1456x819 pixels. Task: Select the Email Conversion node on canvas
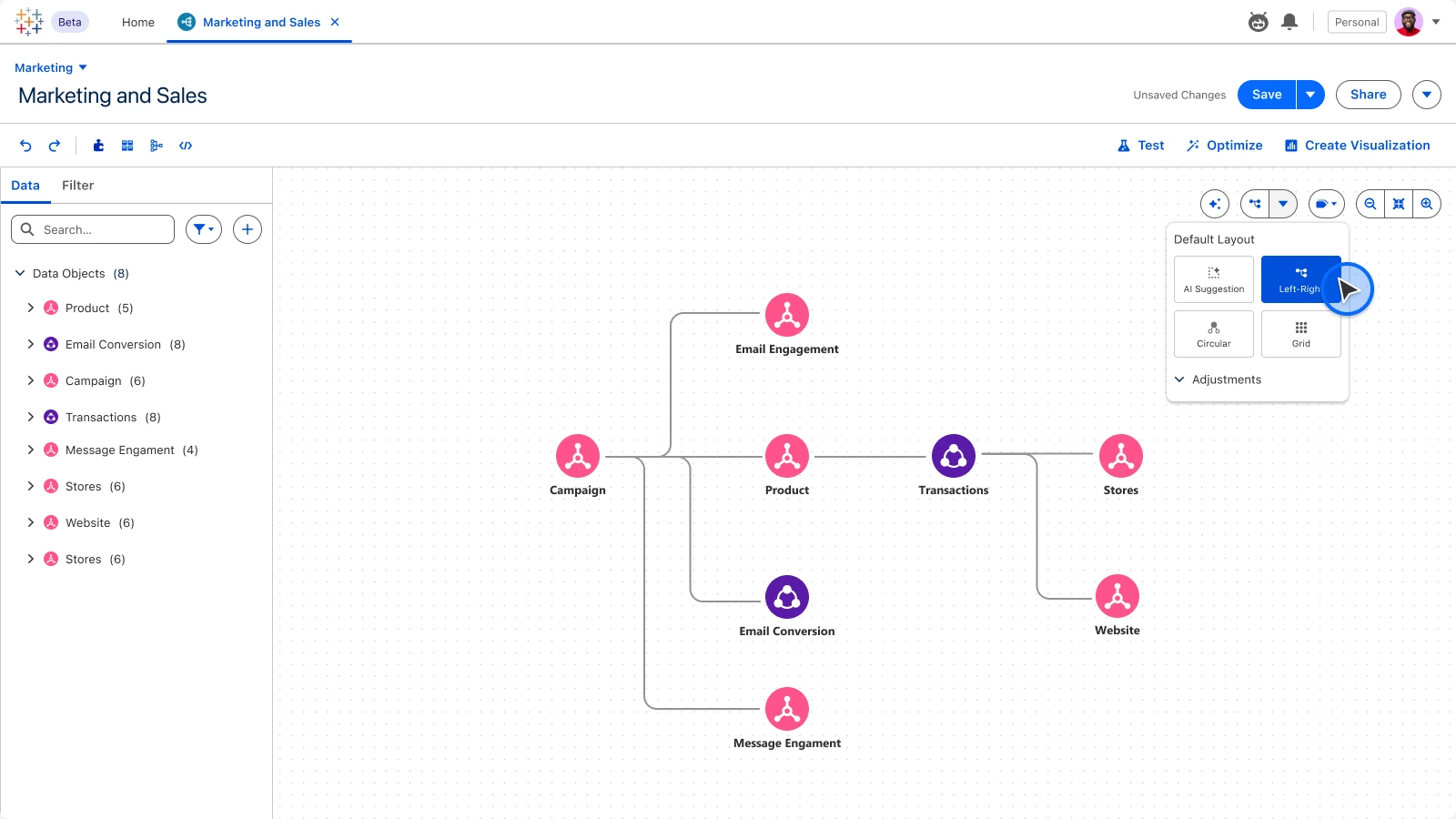(x=787, y=597)
